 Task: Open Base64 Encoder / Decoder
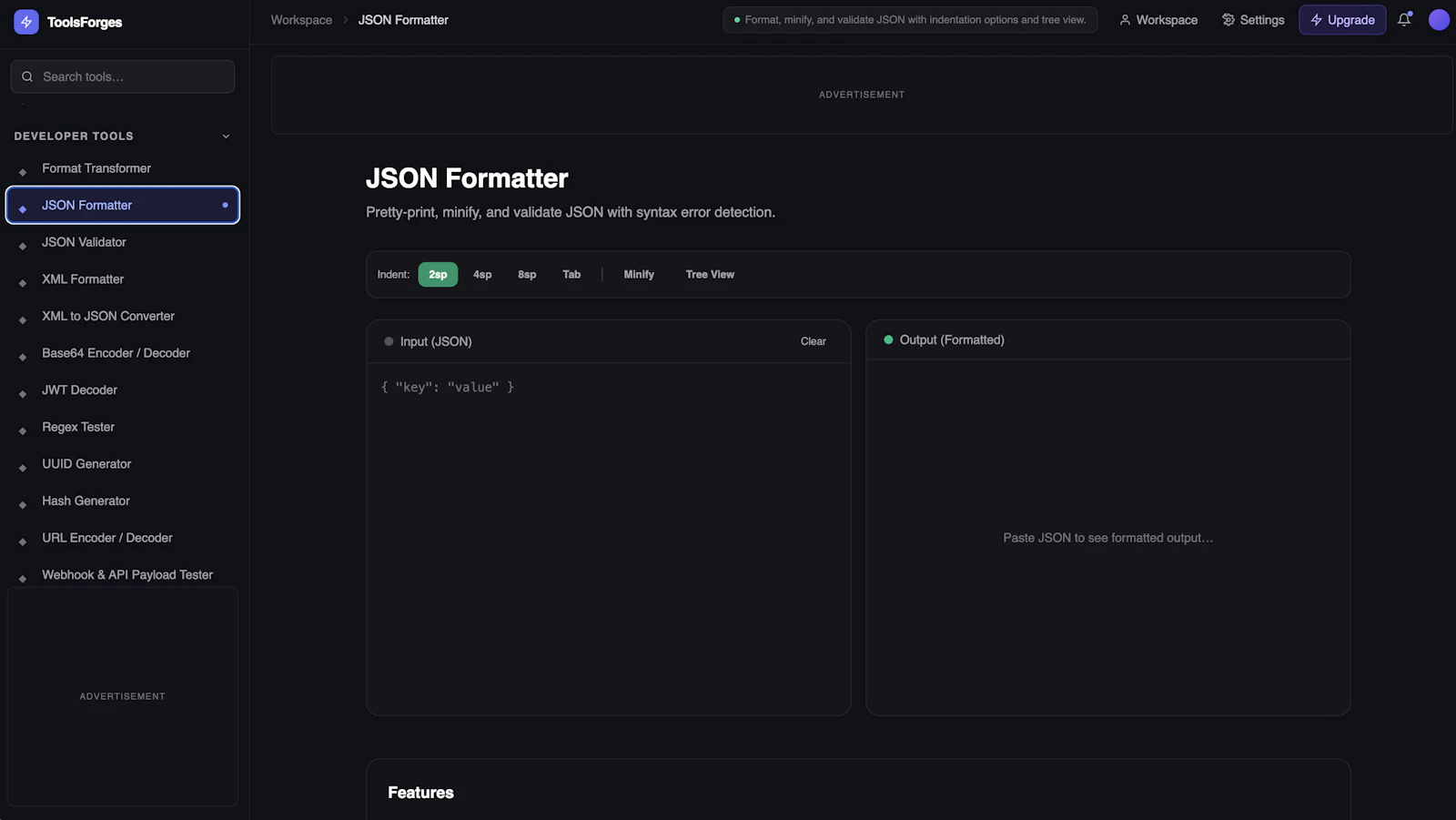tap(123, 353)
